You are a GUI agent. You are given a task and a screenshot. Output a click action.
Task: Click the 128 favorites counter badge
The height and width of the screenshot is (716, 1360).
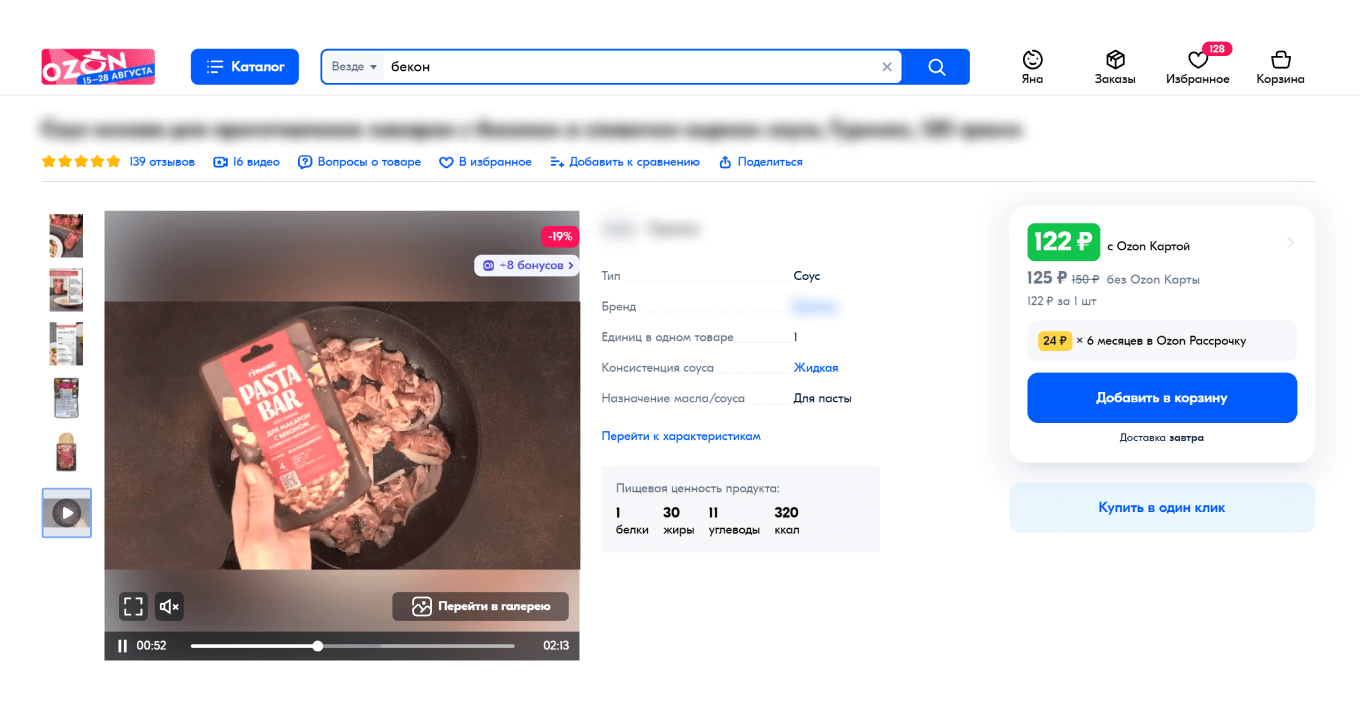coord(1216,49)
